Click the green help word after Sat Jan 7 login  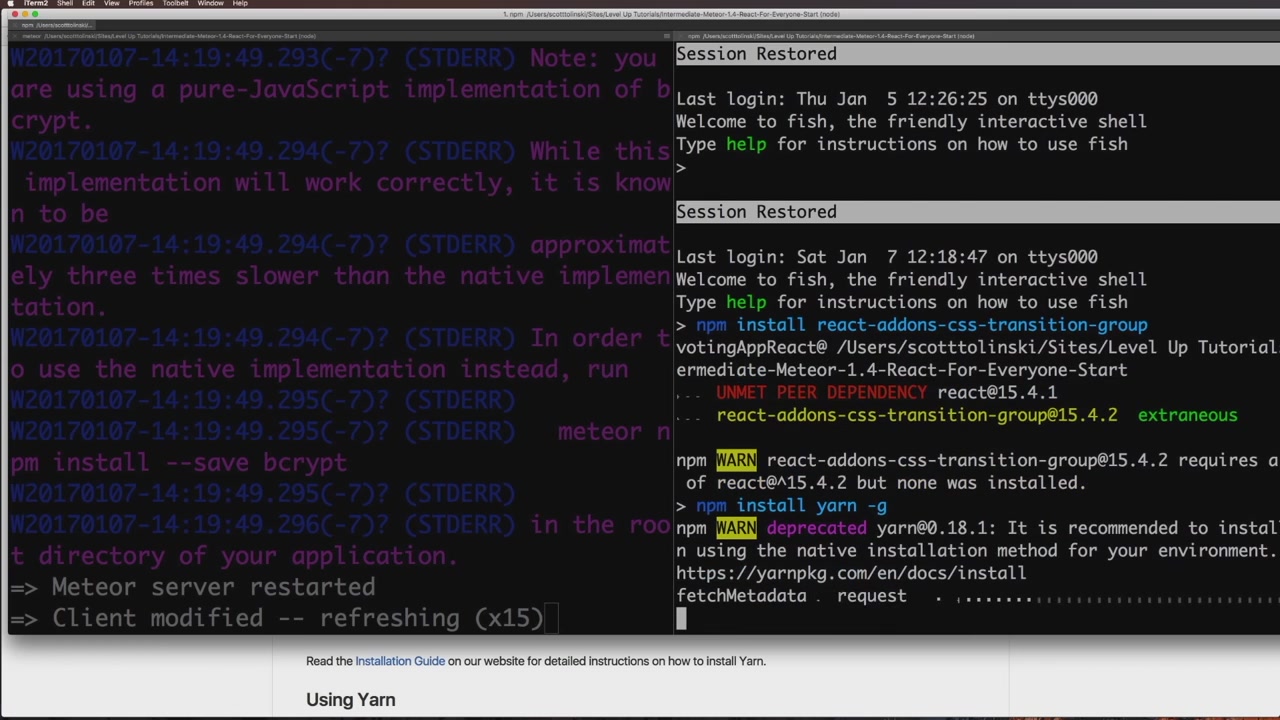pos(746,302)
